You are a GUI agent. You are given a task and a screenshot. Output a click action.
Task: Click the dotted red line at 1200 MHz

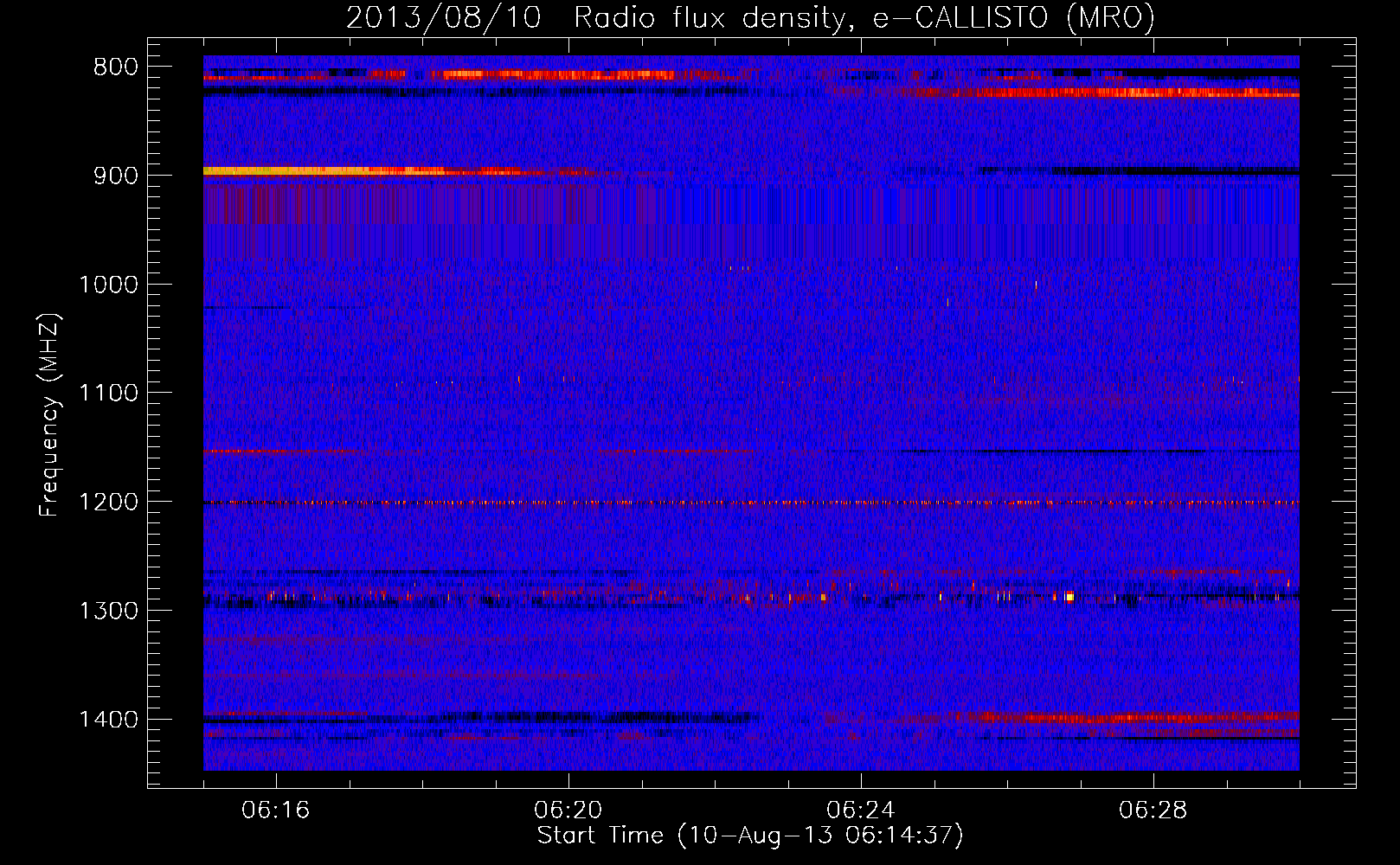pyautogui.click(x=751, y=503)
